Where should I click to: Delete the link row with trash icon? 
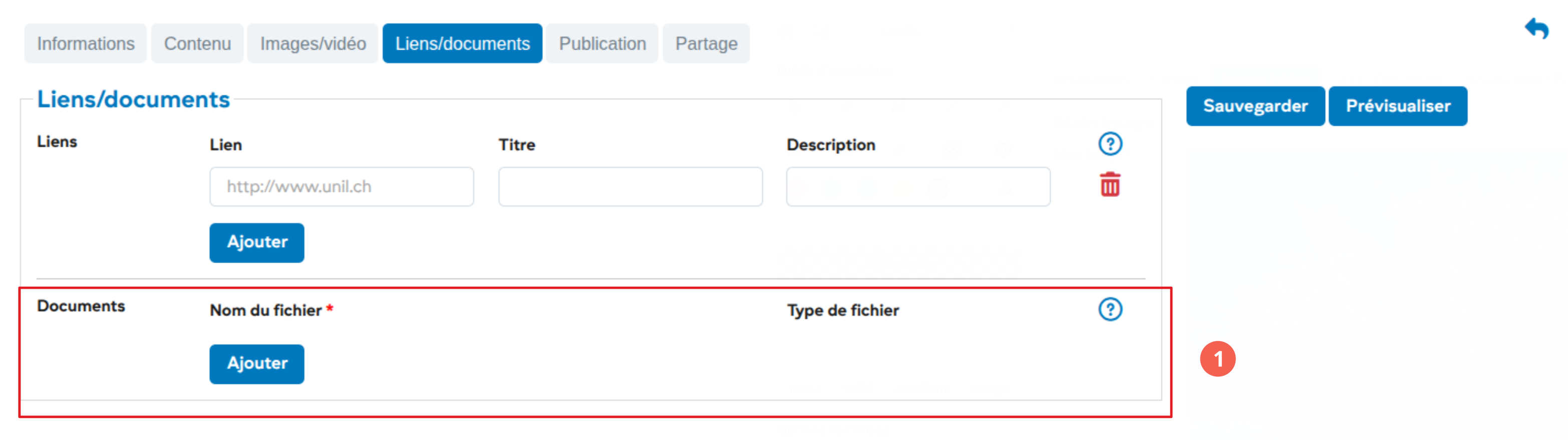(x=1110, y=184)
